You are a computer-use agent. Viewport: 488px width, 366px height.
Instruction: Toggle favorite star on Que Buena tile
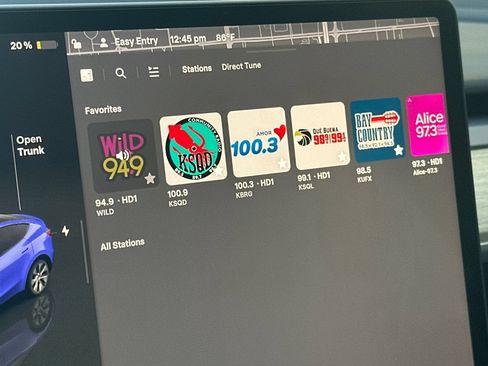342,156
